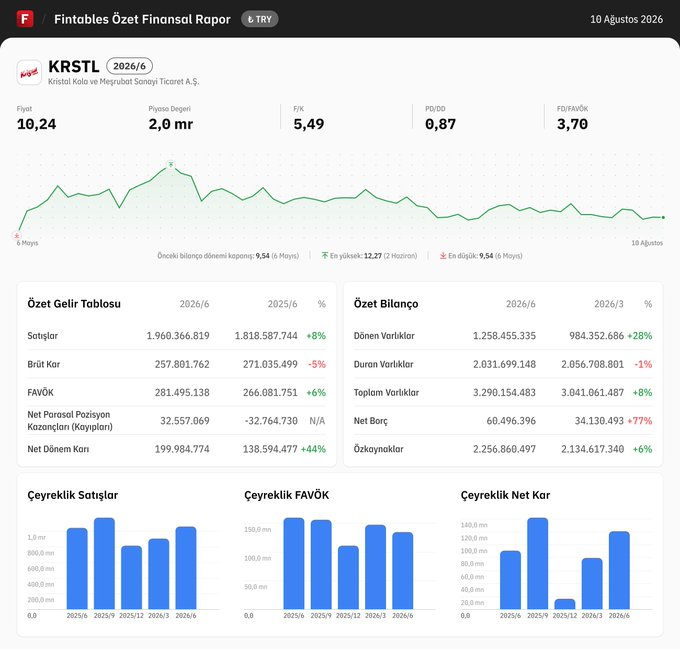Click the 2026/3 bar in Çeyreklik Net Kar
Viewport: 680px width, 649px height.
pyautogui.click(x=592, y=584)
